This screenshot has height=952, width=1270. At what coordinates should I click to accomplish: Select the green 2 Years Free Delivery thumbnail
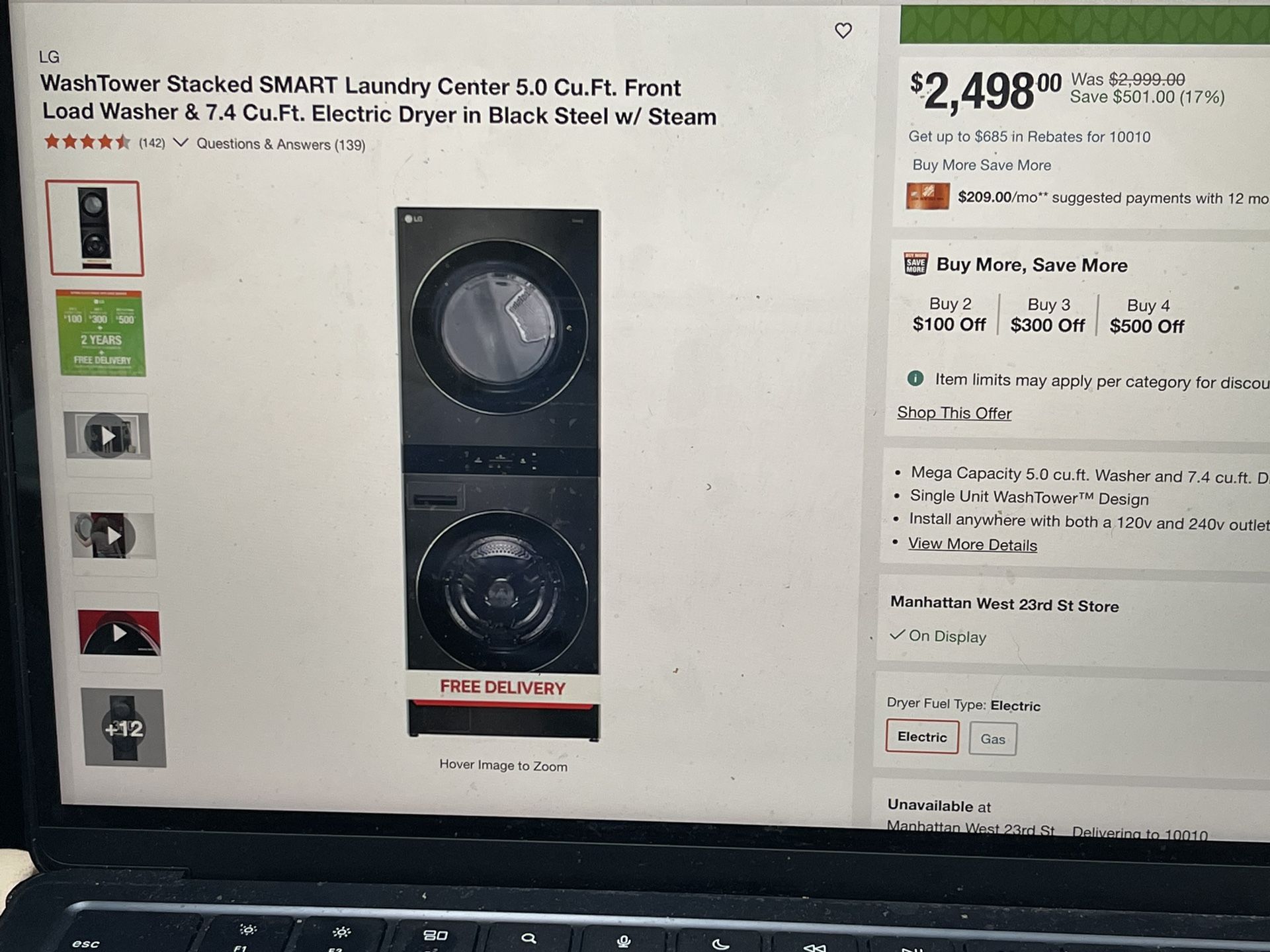point(101,333)
